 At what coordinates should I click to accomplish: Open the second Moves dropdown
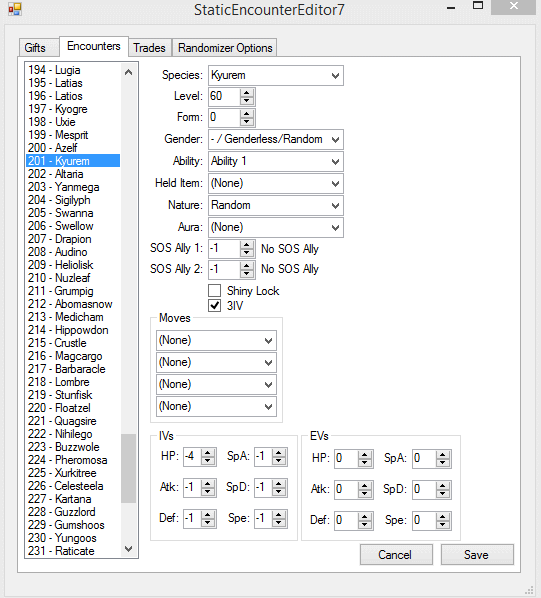point(216,362)
